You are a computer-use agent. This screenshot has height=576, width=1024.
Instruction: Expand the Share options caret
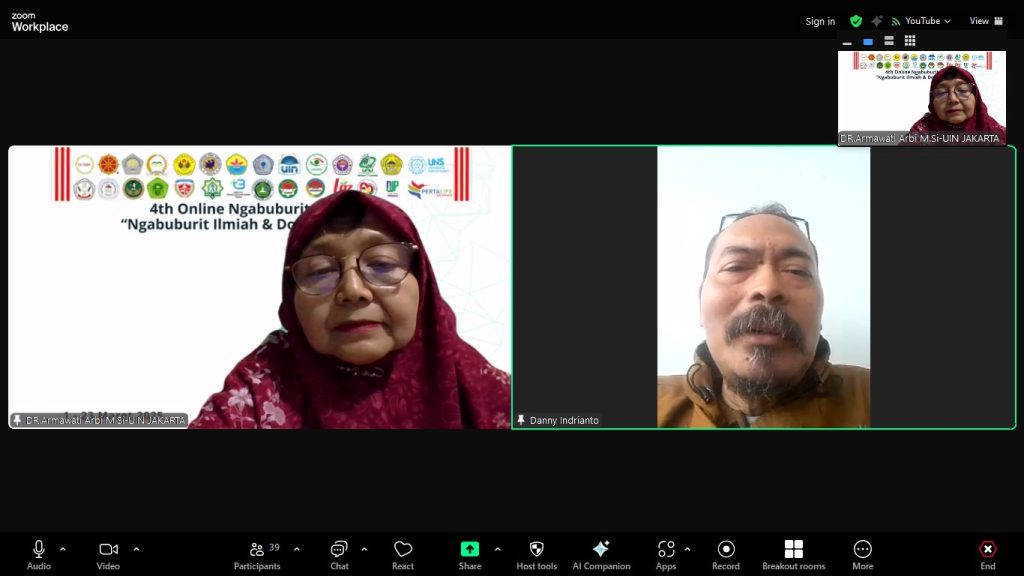498,550
